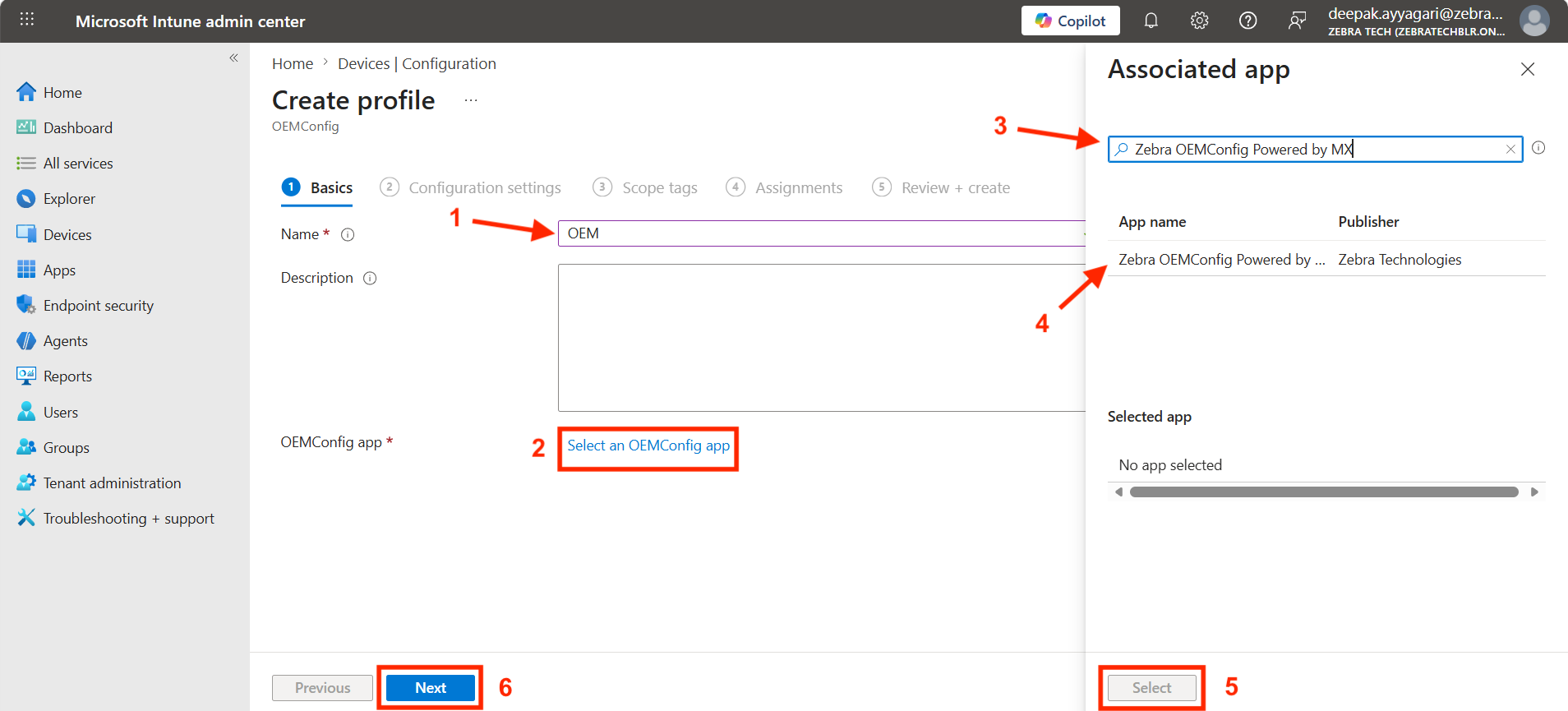Screen dimensions: 1568x711
Task: Click the Endpoint security shield icon
Action: point(26,305)
